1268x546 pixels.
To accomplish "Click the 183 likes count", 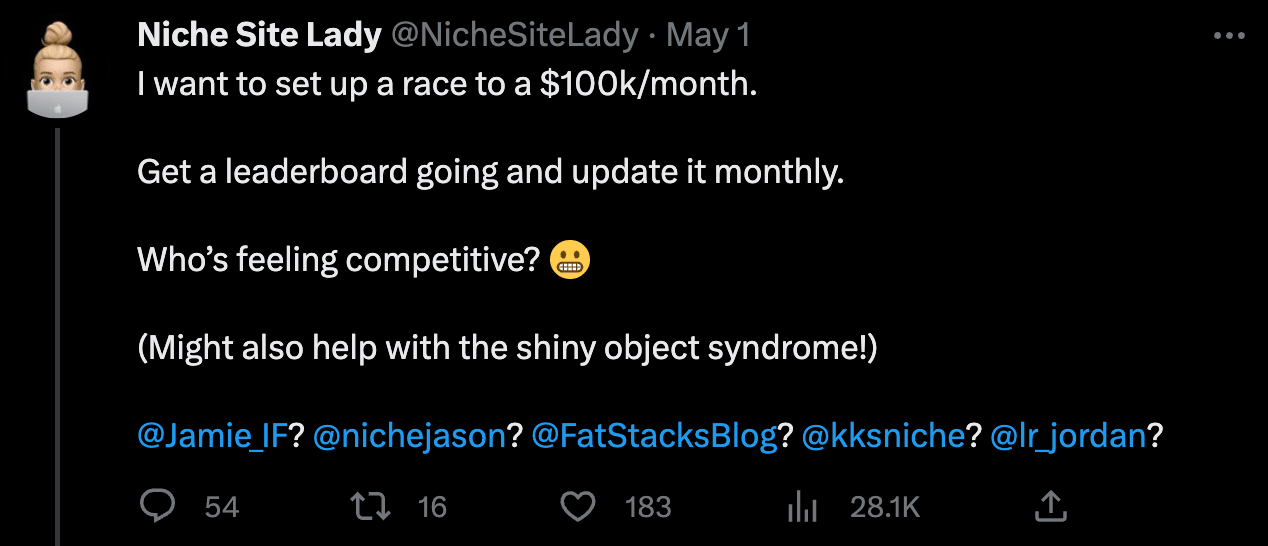I will click(x=648, y=508).
